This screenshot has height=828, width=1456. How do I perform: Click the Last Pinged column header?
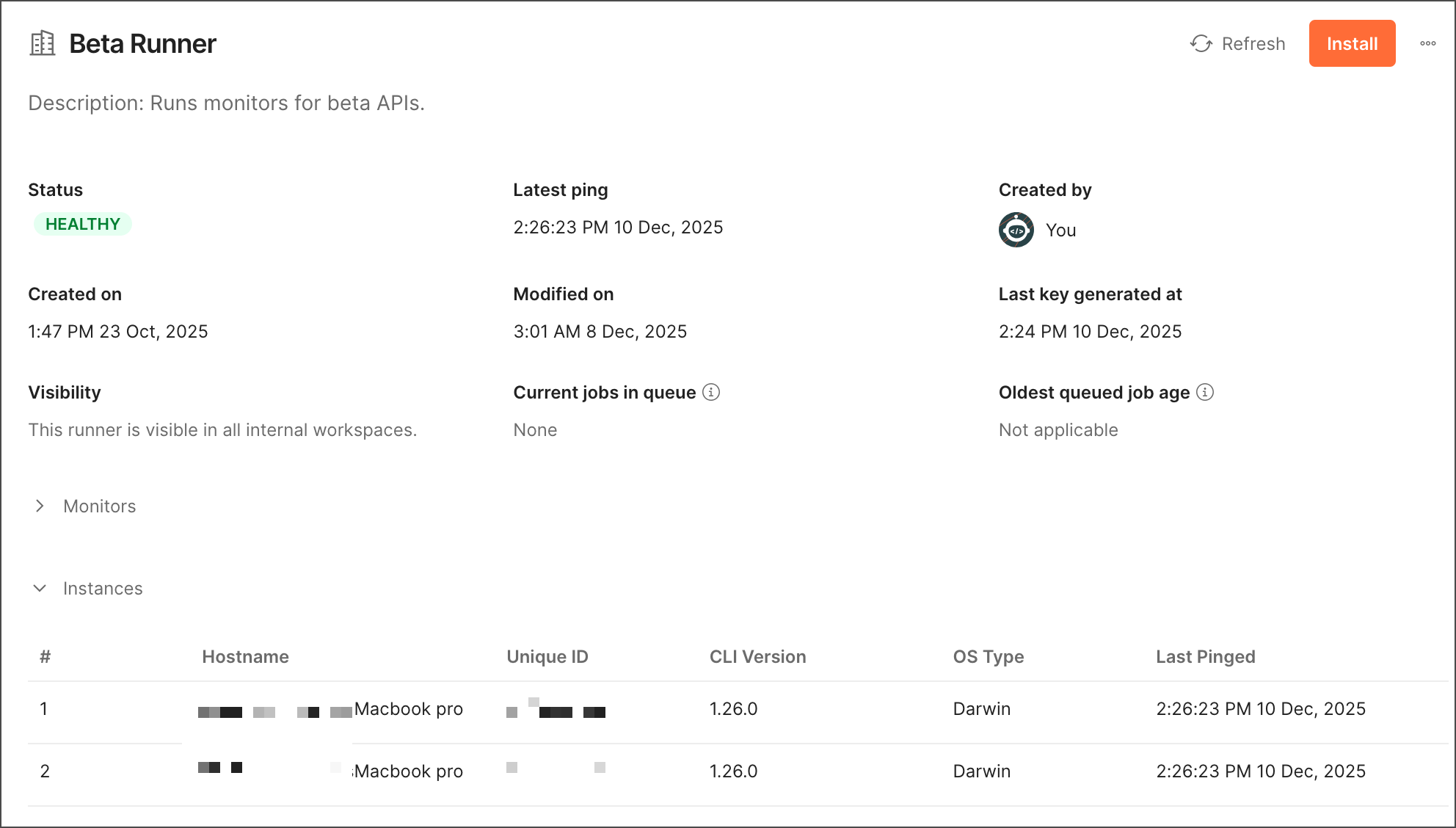tap(1205, 656)
